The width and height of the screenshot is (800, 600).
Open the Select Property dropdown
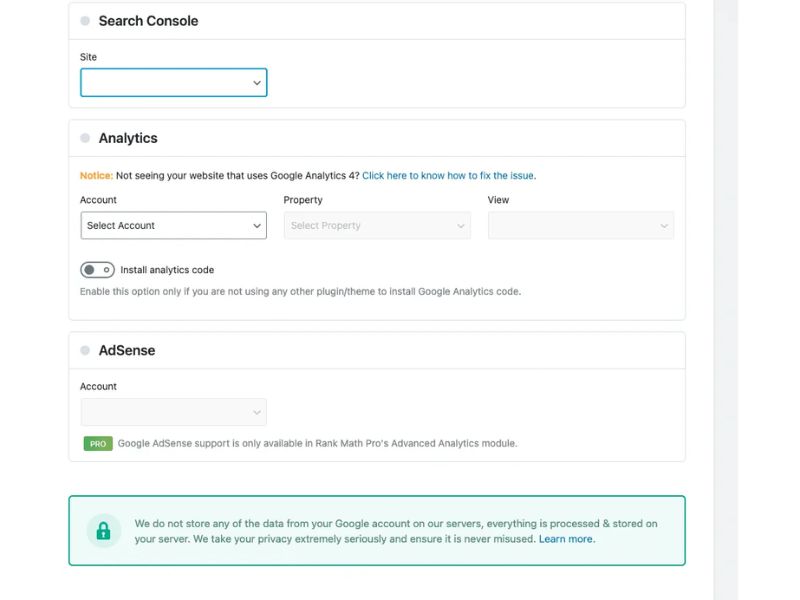pos(377,226)
